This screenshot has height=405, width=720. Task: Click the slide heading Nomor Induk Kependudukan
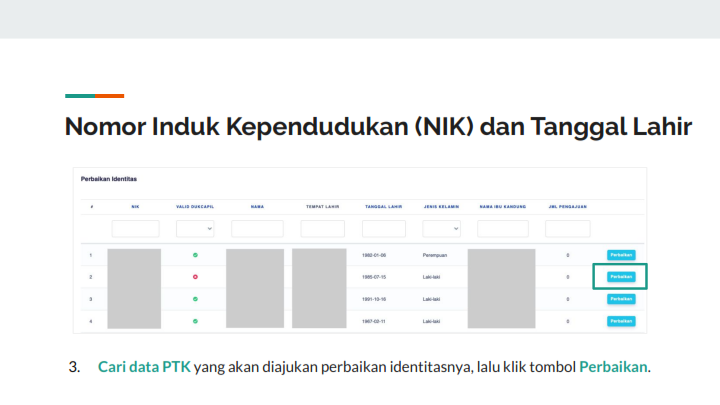[x=378, y=126]
